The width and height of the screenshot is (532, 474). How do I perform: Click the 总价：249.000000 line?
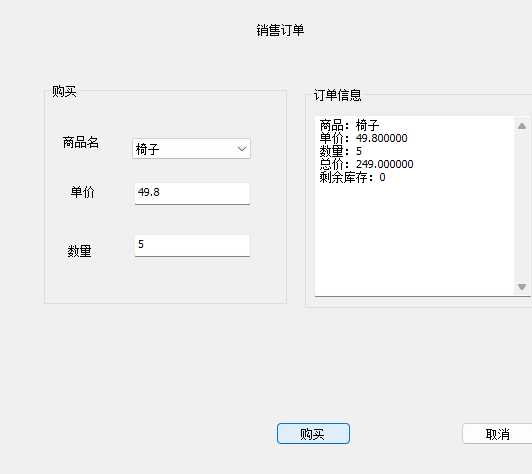click(x=366, y=164)
